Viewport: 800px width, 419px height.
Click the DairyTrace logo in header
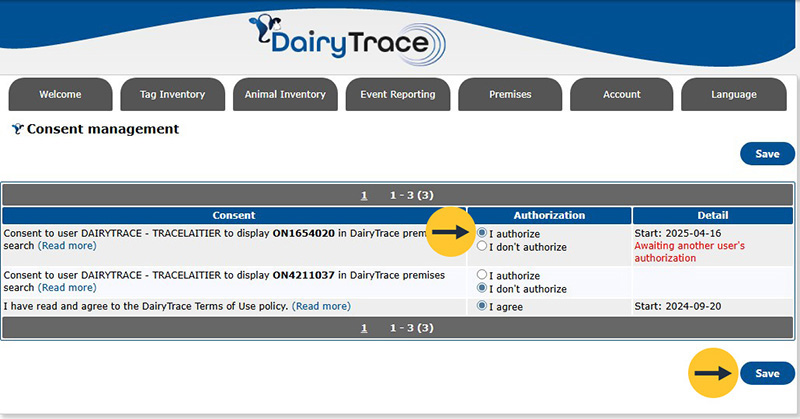pyautogui.click(x=346, y=40)
